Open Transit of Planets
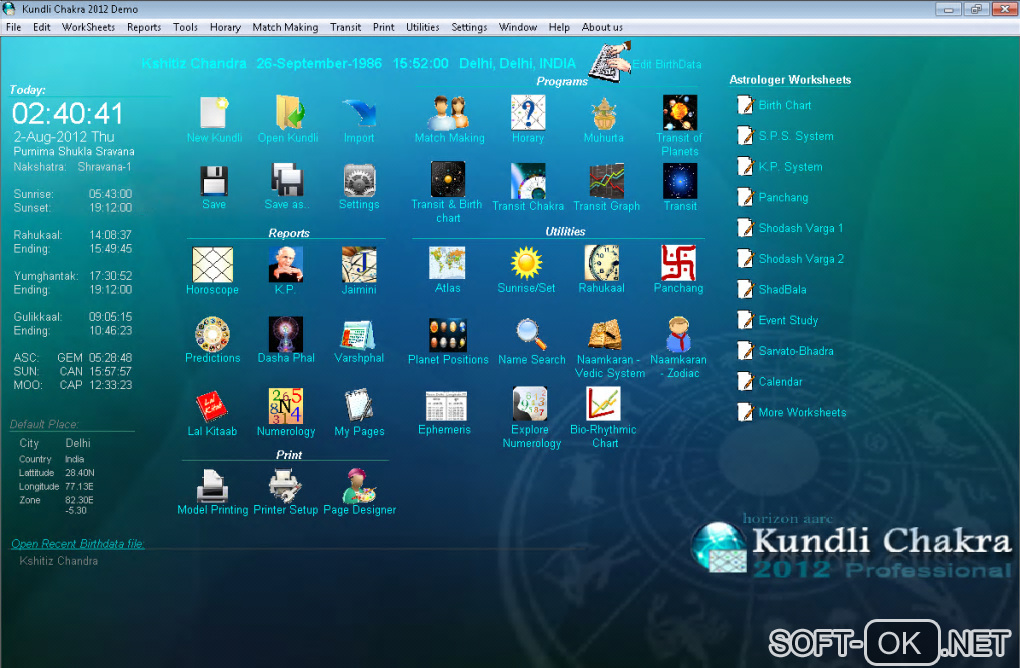Screen dimensions: 1020x668 680,113
